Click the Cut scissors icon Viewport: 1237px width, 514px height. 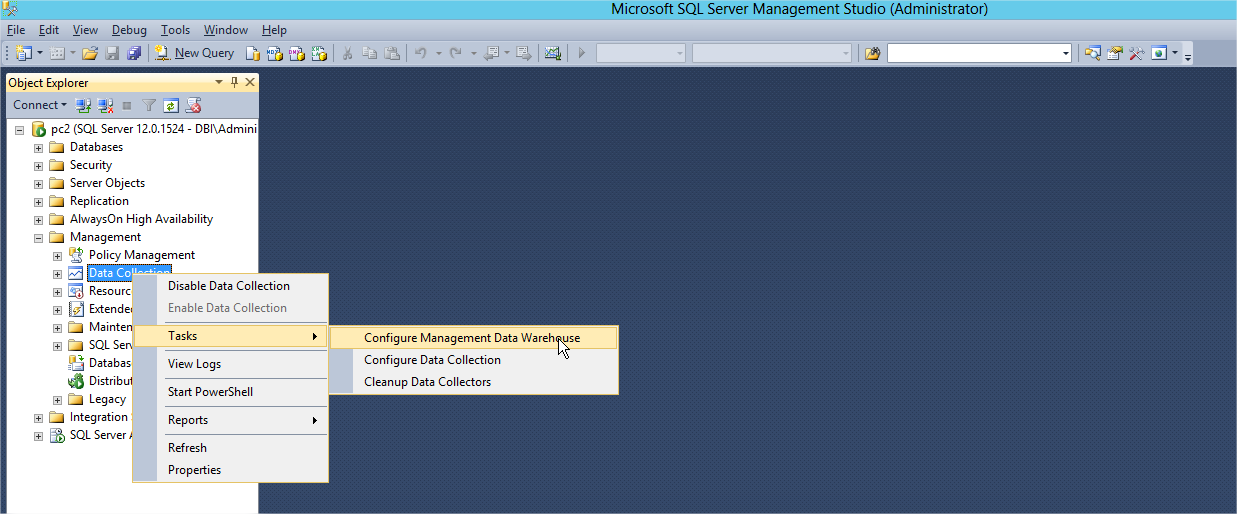[347, 53]
